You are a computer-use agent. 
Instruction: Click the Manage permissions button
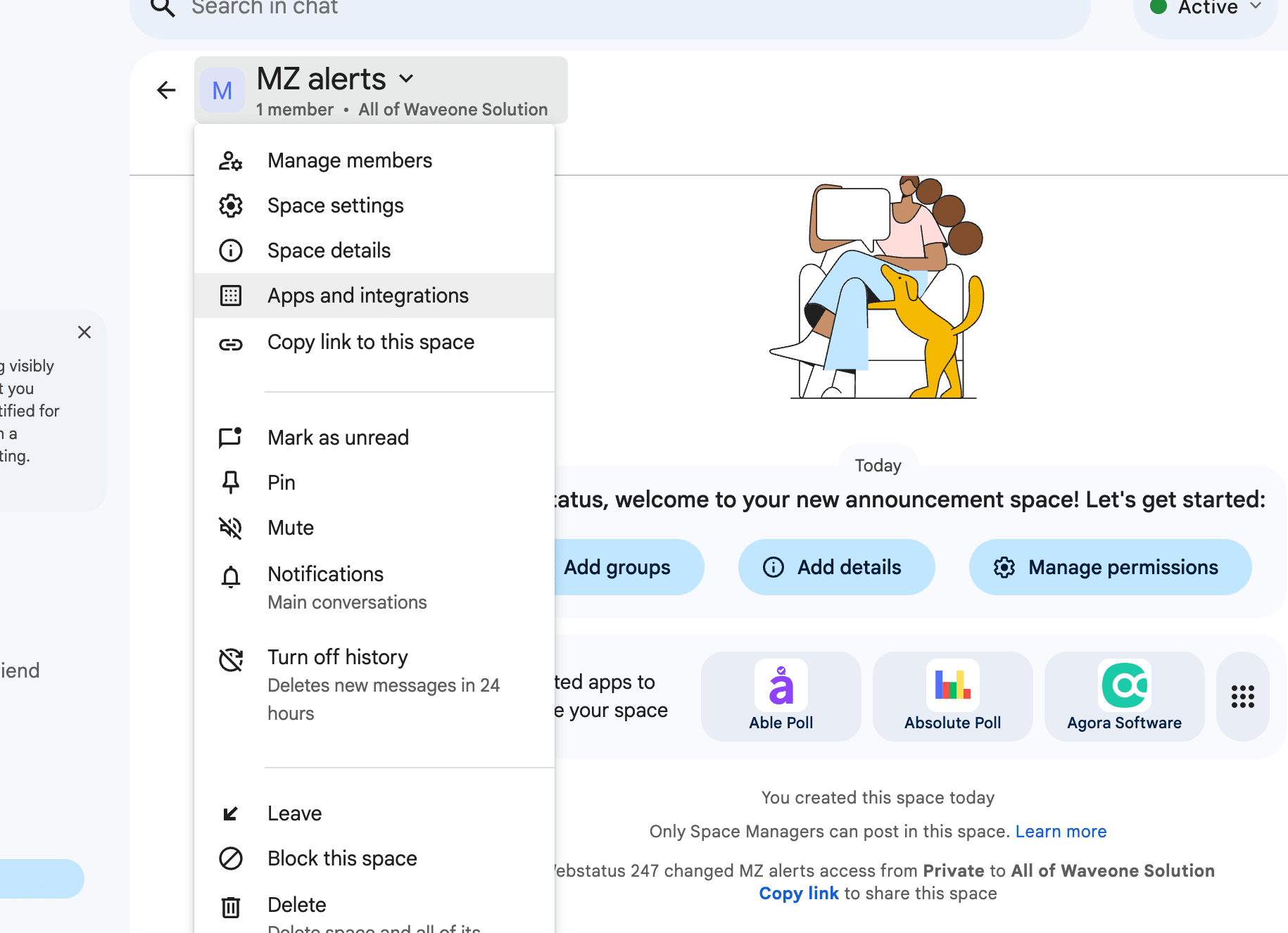[1110, 567]
